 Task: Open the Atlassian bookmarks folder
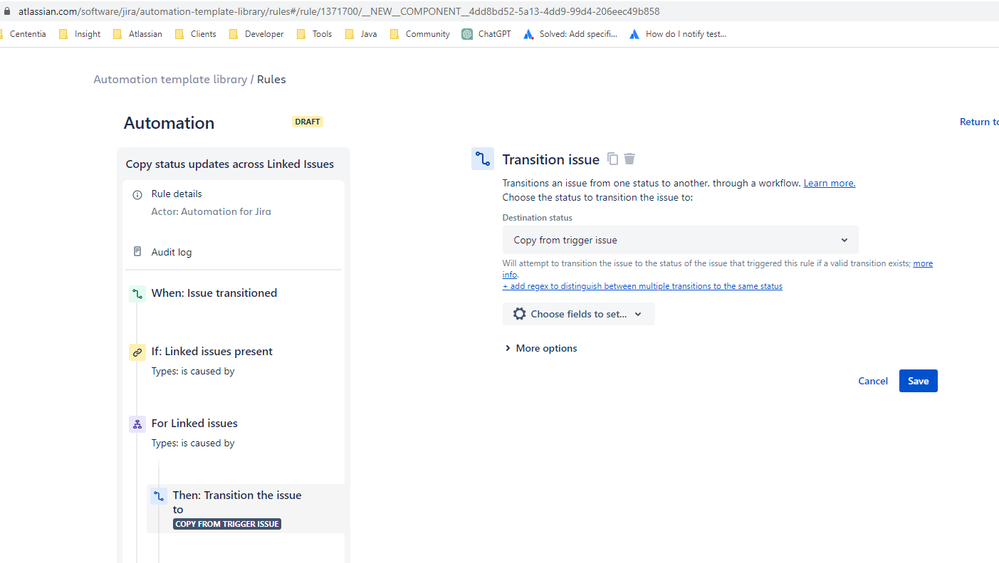click(138, 34)
